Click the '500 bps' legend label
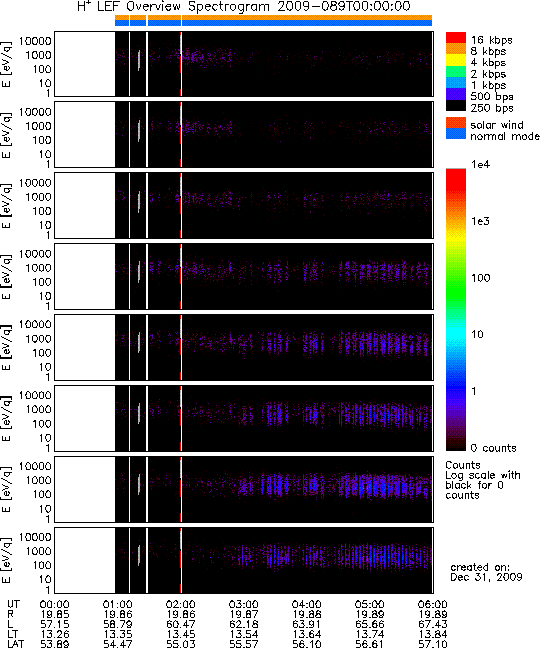 click(x=492, y=96)
